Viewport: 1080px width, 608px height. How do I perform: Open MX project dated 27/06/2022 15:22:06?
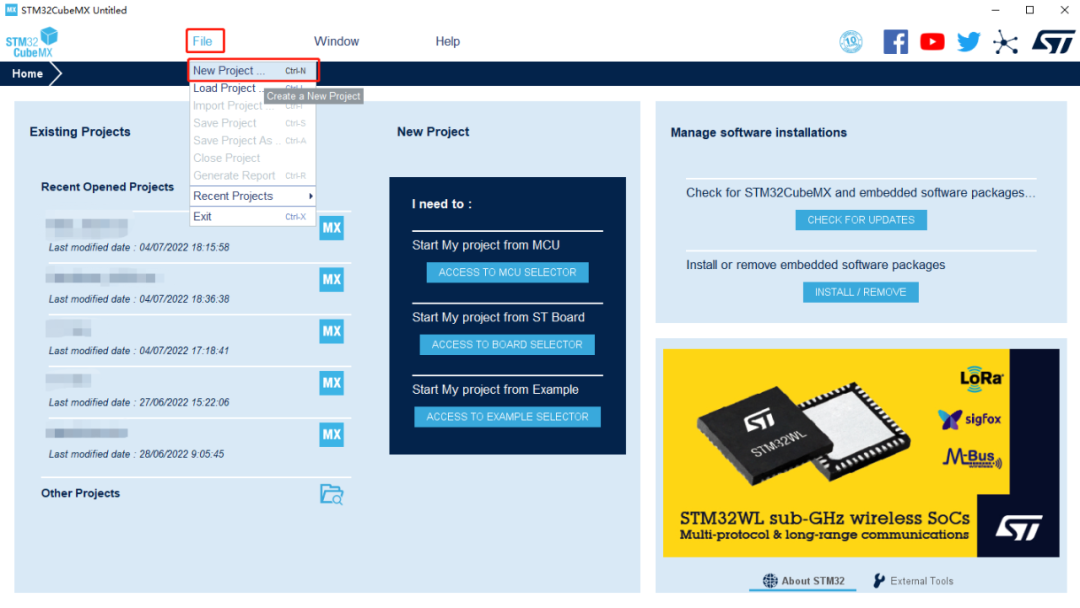pyautogui.click(x=331, y=383)
